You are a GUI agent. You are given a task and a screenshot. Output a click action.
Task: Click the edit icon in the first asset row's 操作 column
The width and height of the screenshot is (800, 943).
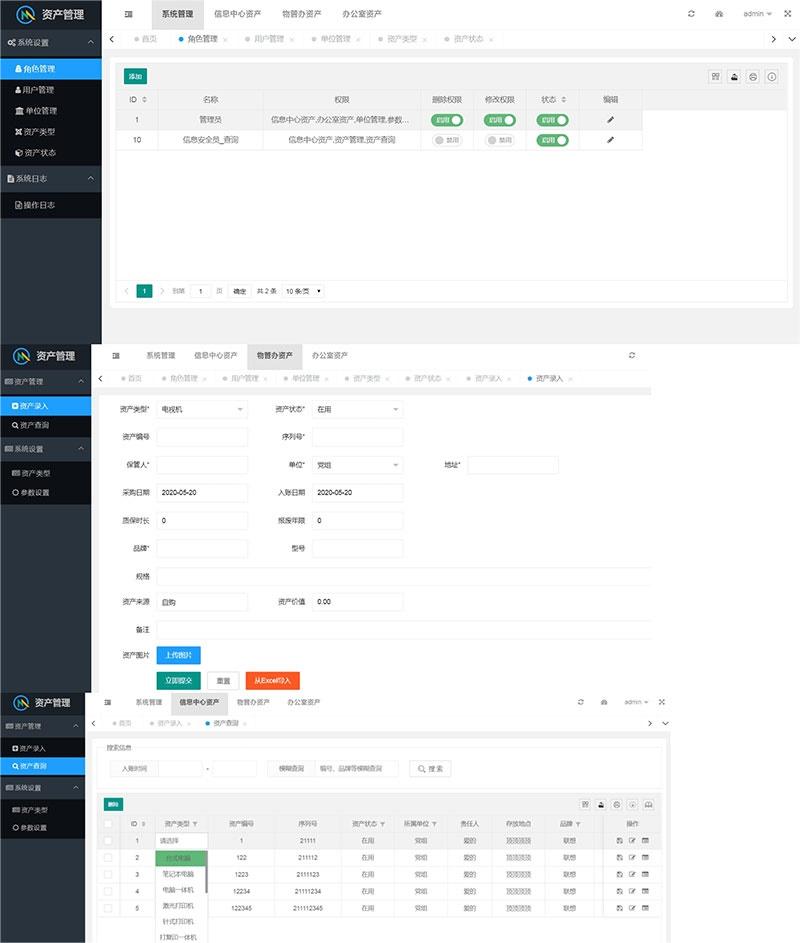click(x=632, y=841)
